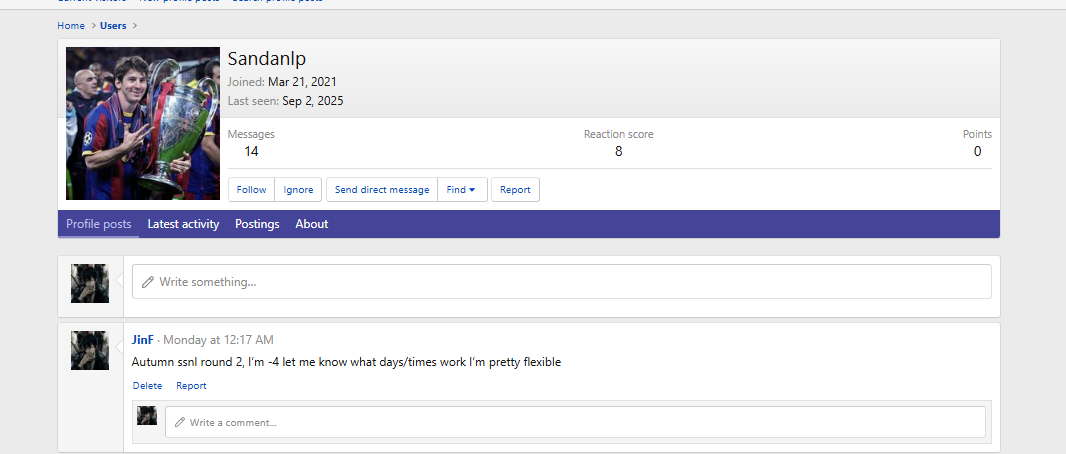Switch to the Latest activity tab
The width and height of the screenshot is (1066, 454).
pyautogui.click(x=183, y=224)
